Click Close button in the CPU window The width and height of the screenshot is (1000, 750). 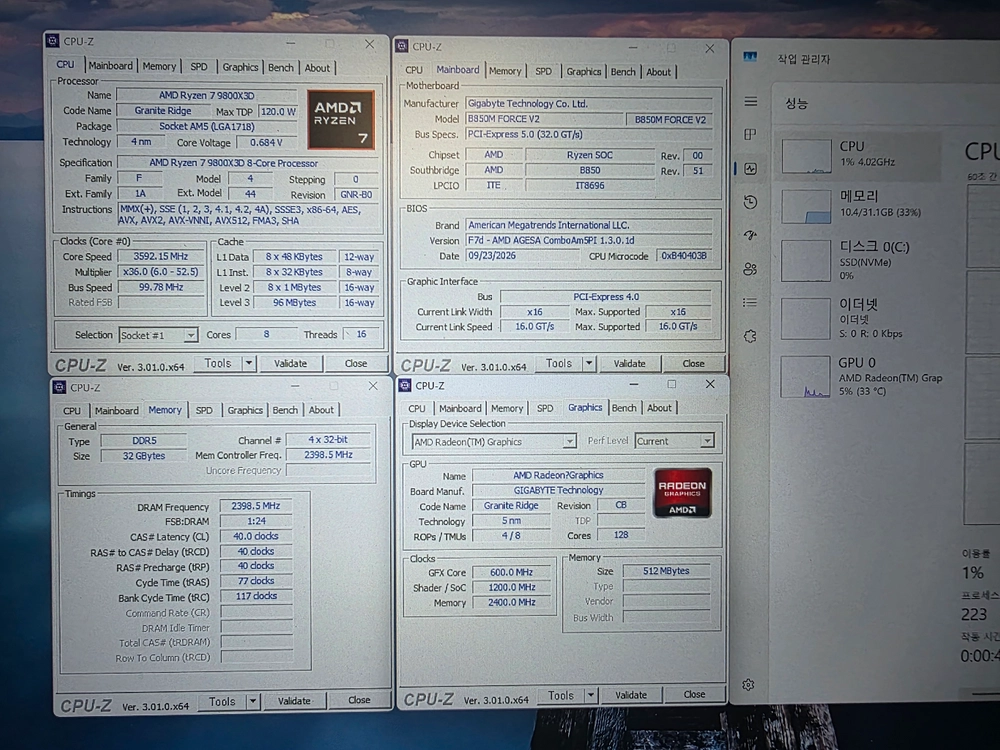356,364
